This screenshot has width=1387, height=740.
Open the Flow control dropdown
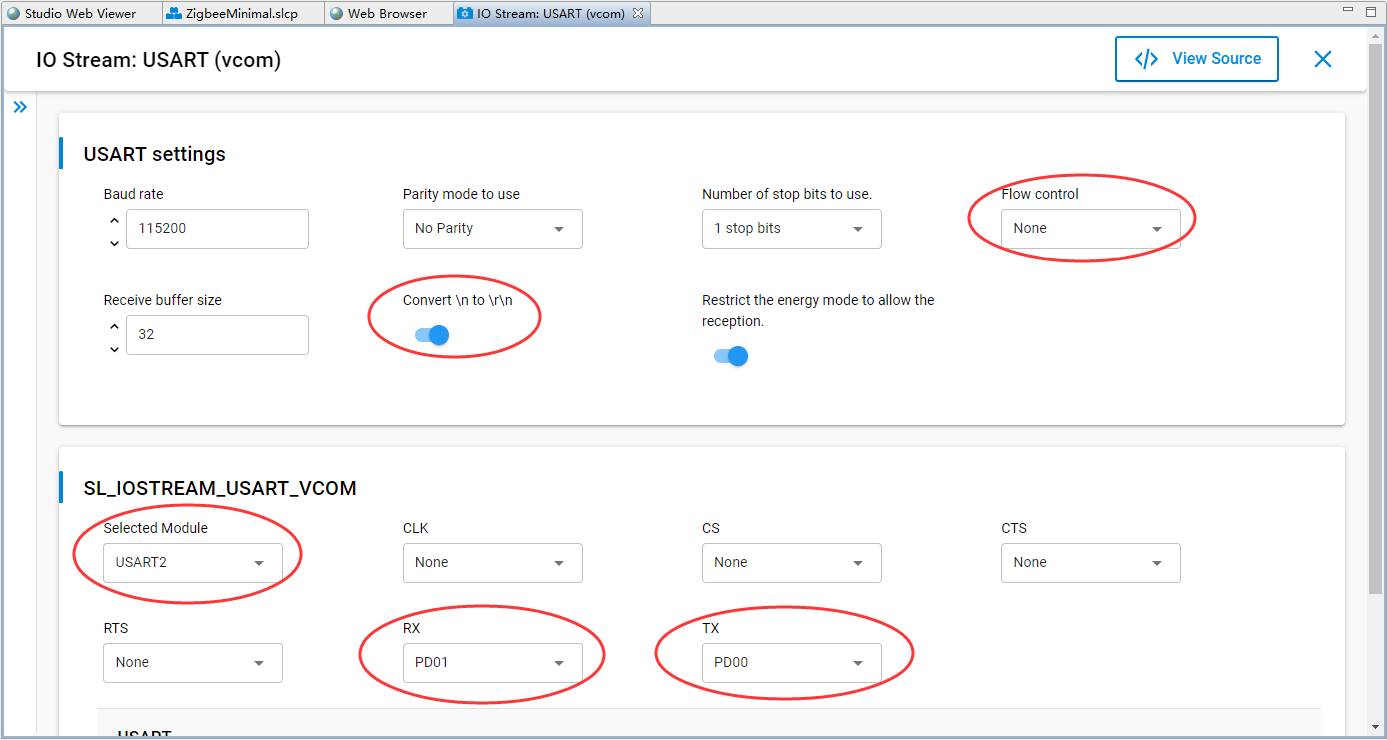point(1091,229)
